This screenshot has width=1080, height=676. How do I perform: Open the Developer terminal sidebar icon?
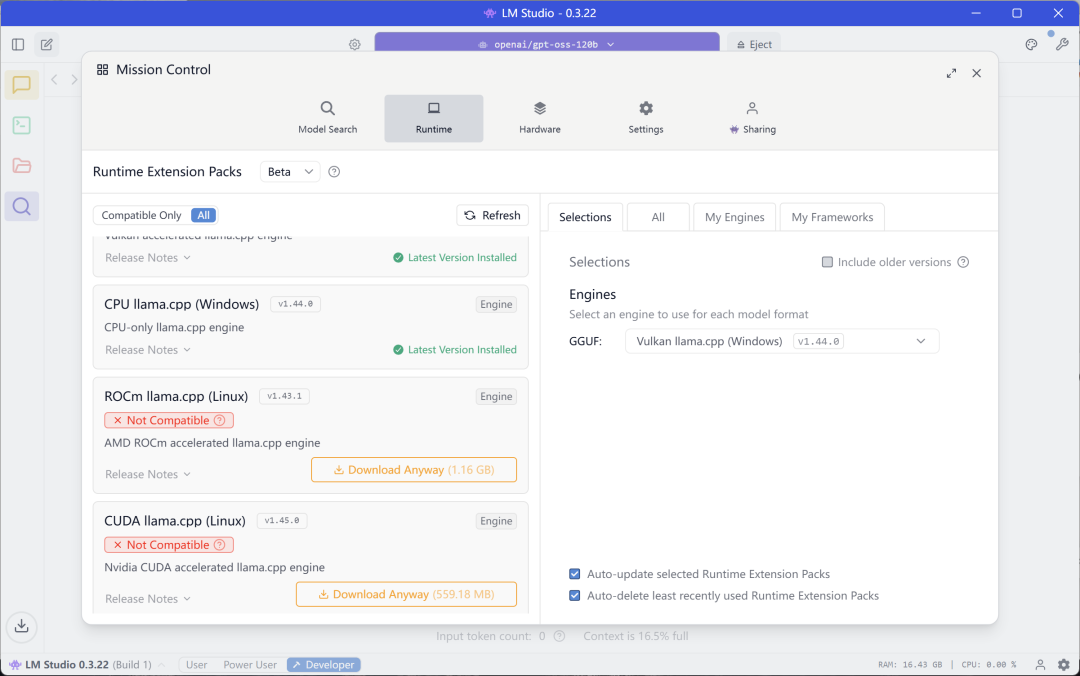(21, 125)
